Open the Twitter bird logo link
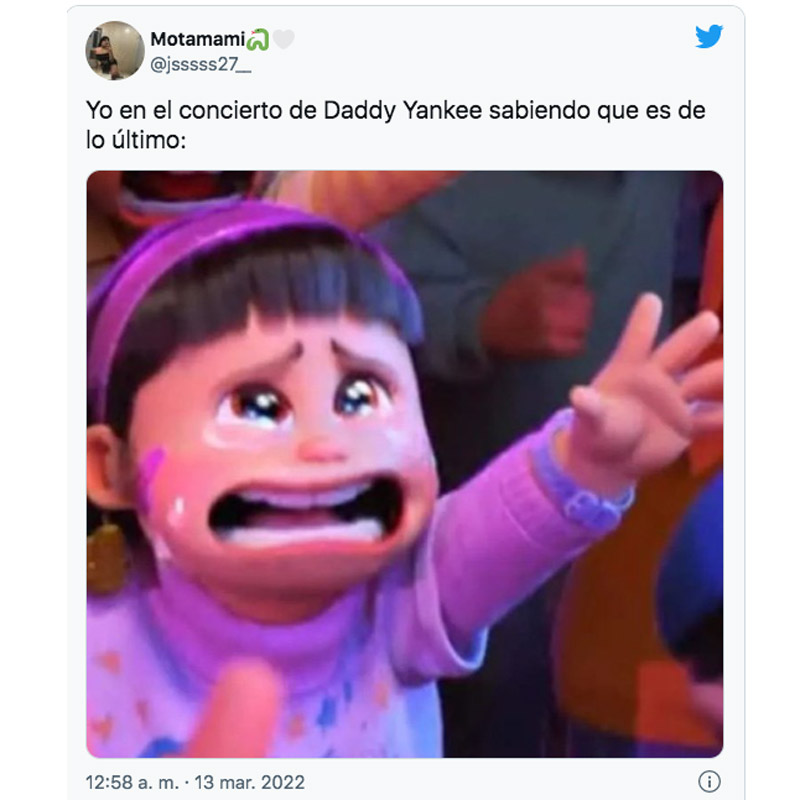 click(709, 37)
